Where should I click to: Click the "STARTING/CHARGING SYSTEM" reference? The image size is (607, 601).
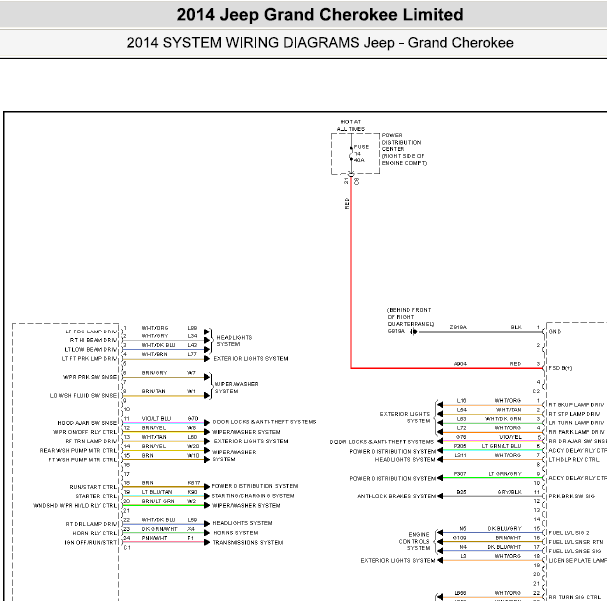pyautogui.click(x=253, y=496)
